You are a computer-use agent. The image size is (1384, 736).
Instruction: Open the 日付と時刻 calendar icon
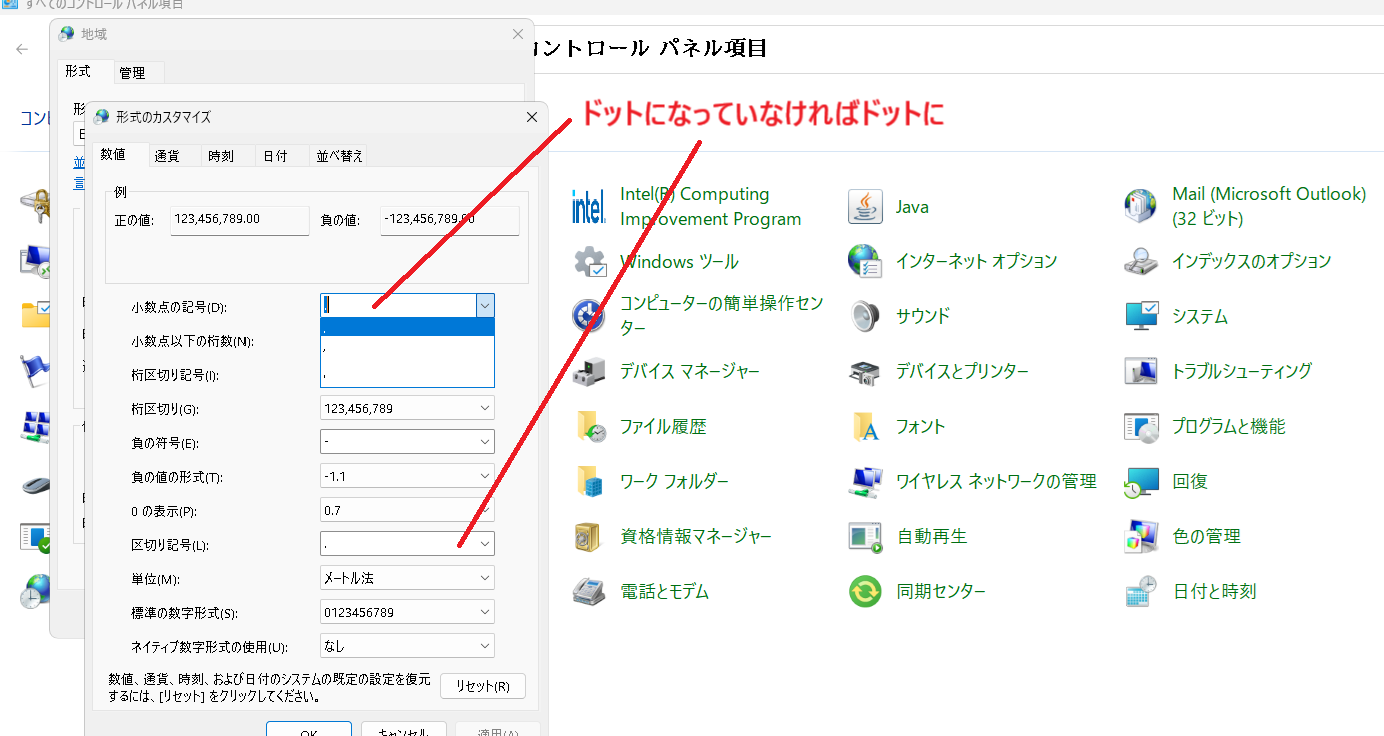[1141, 591]
